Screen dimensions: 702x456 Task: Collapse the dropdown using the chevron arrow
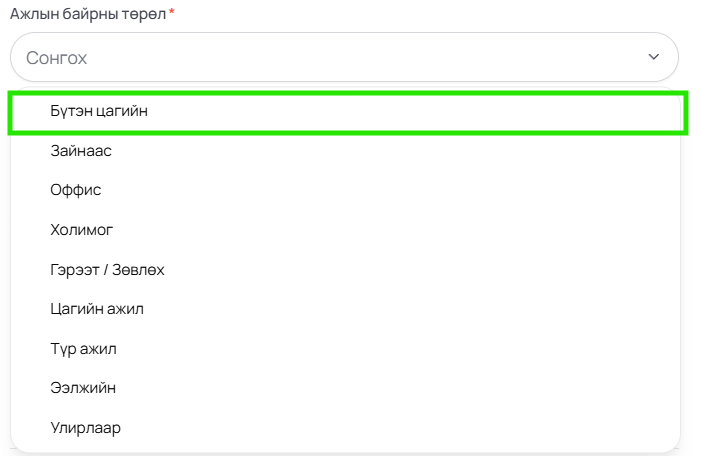pyautogui.click(x=654, y=57)
